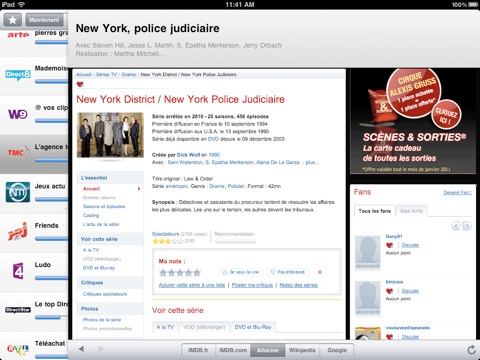Reload the page with refresh icon
480x360 pixels.
471,350
